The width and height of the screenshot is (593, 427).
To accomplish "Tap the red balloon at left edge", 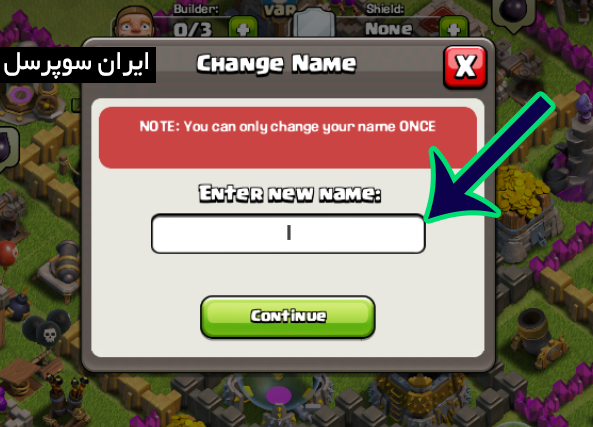I will pos(8,253).
